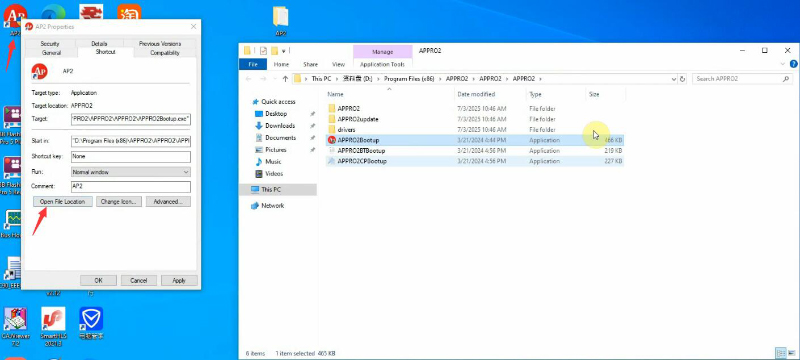800x360 pixels.
Task: Click the Forward arrow in File Explorer
Action: tap(263, 79)
